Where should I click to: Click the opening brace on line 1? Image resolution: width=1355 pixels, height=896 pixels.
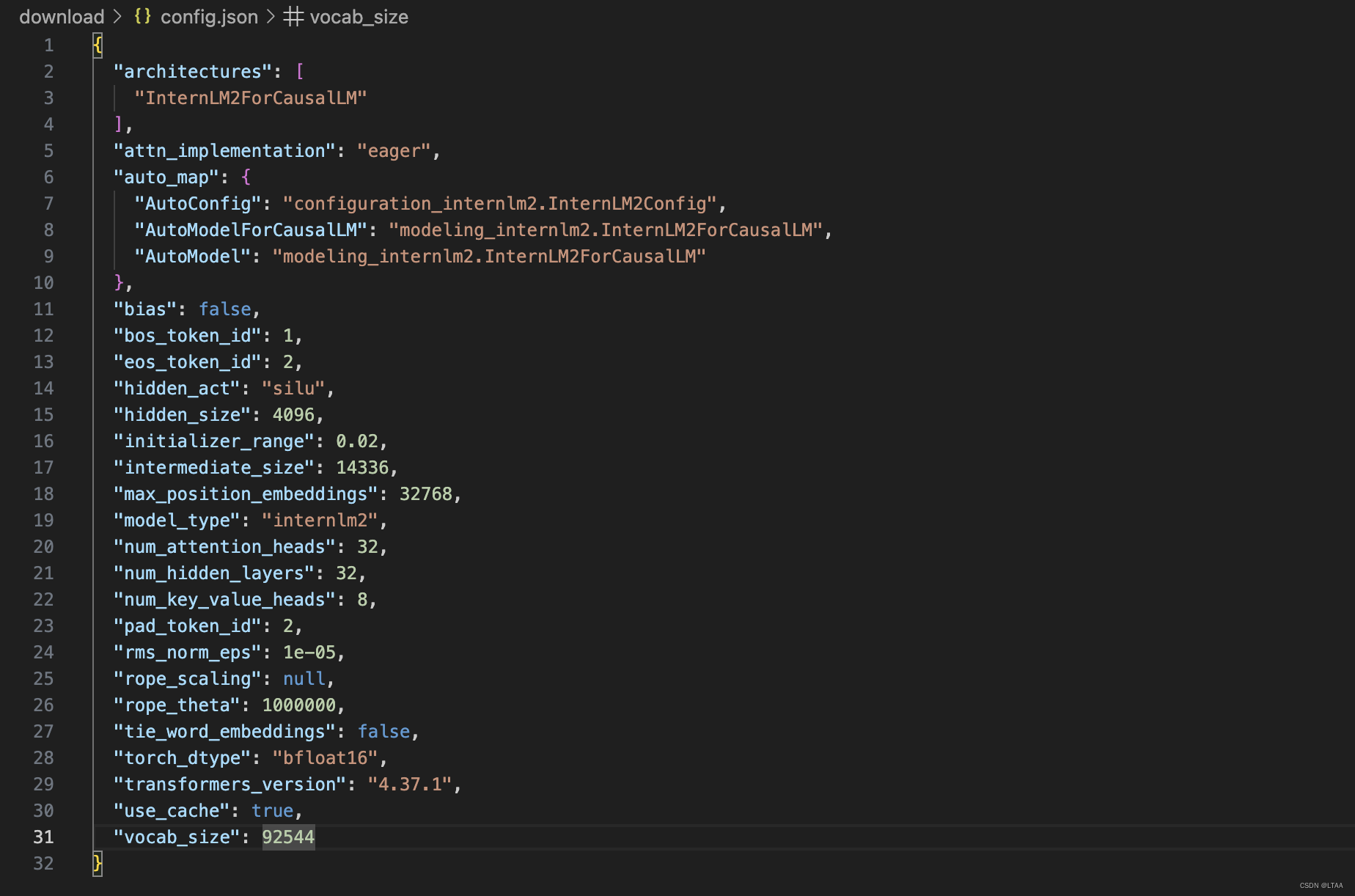click(98, 45)
